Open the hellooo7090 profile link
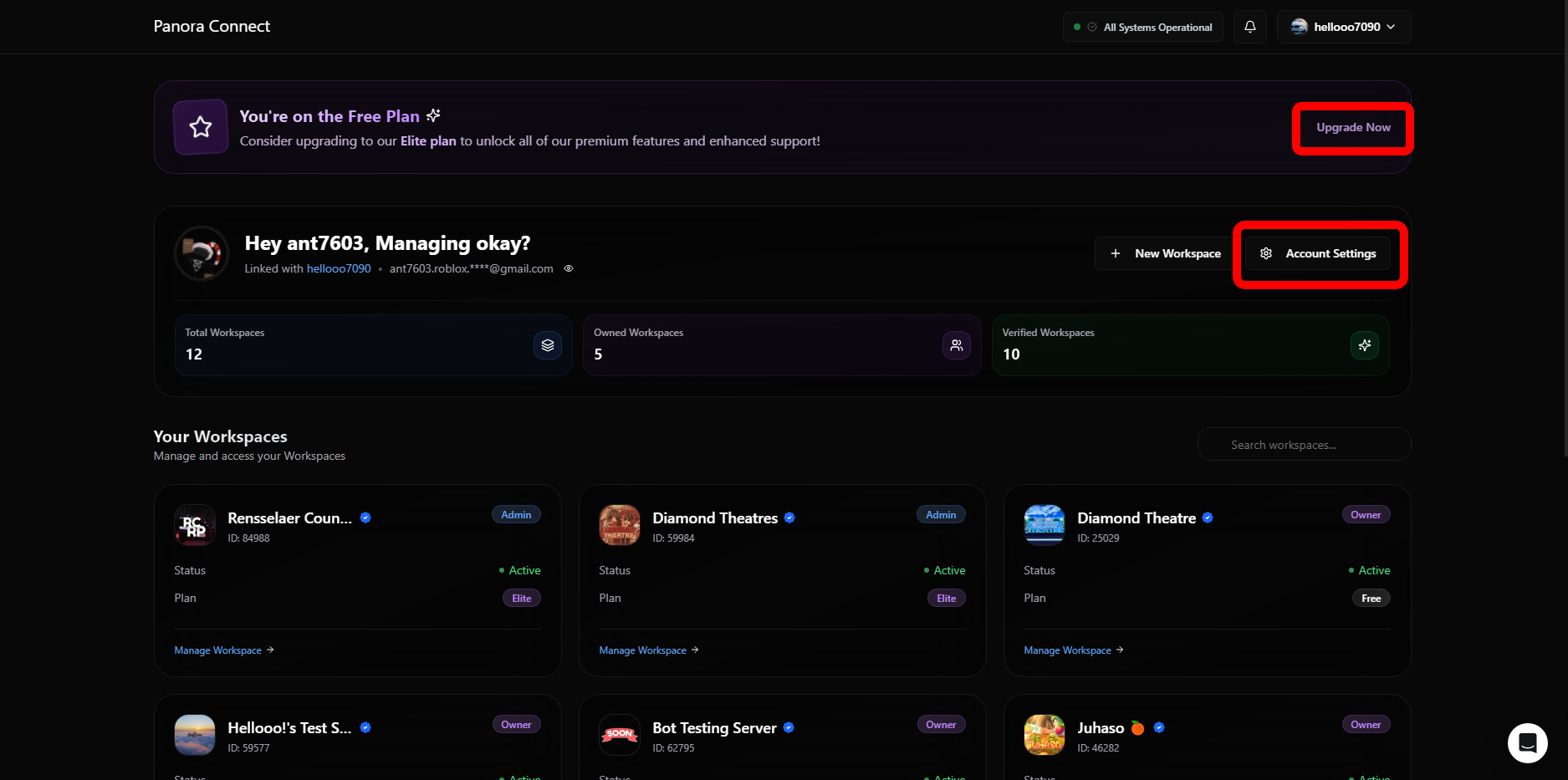 pyautogui.click(x=338, y=268)
